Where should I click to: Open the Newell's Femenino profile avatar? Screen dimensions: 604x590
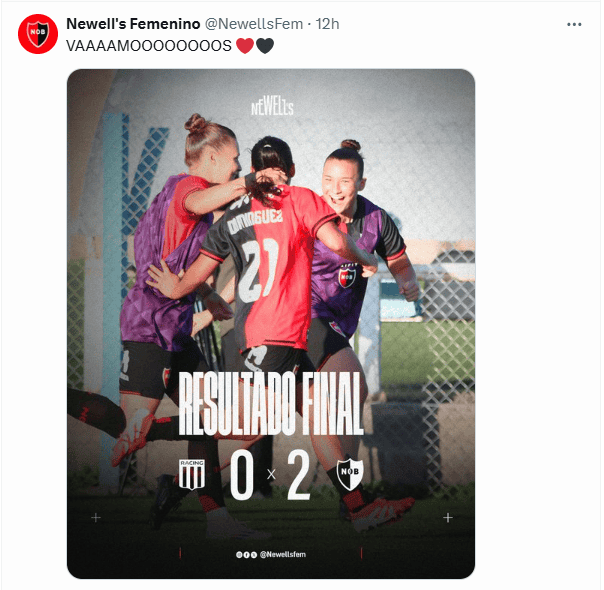[x=38, y=34]
